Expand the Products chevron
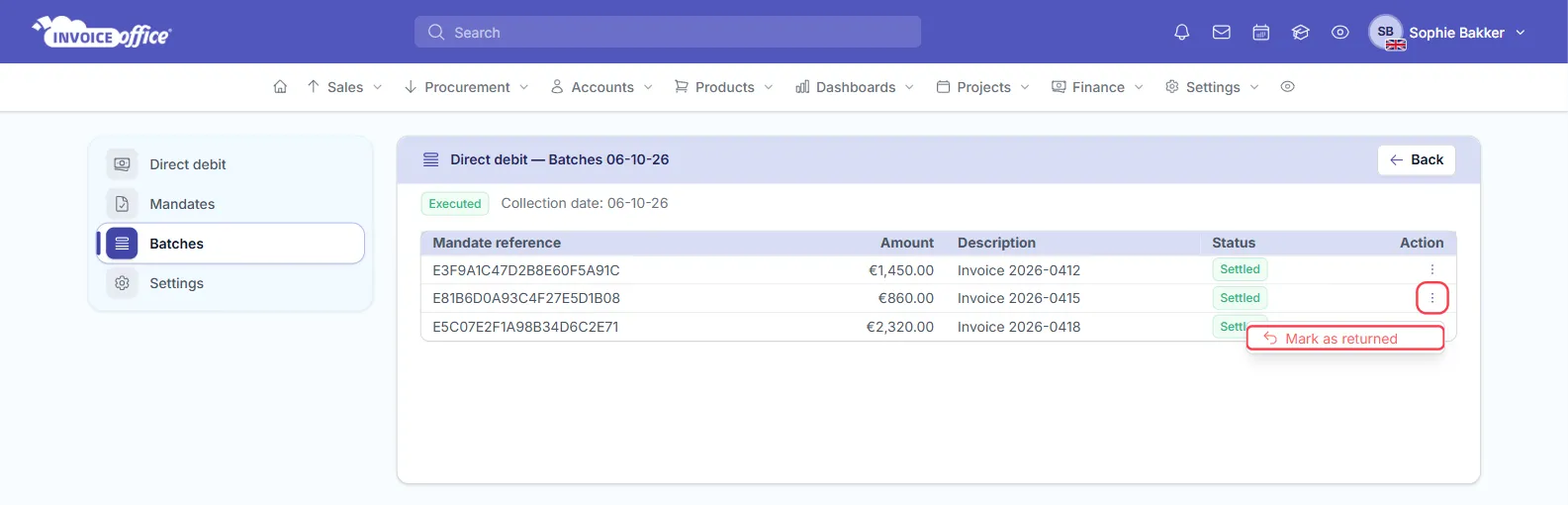This screenshot has height=505, width=1568. pos(768,87)
